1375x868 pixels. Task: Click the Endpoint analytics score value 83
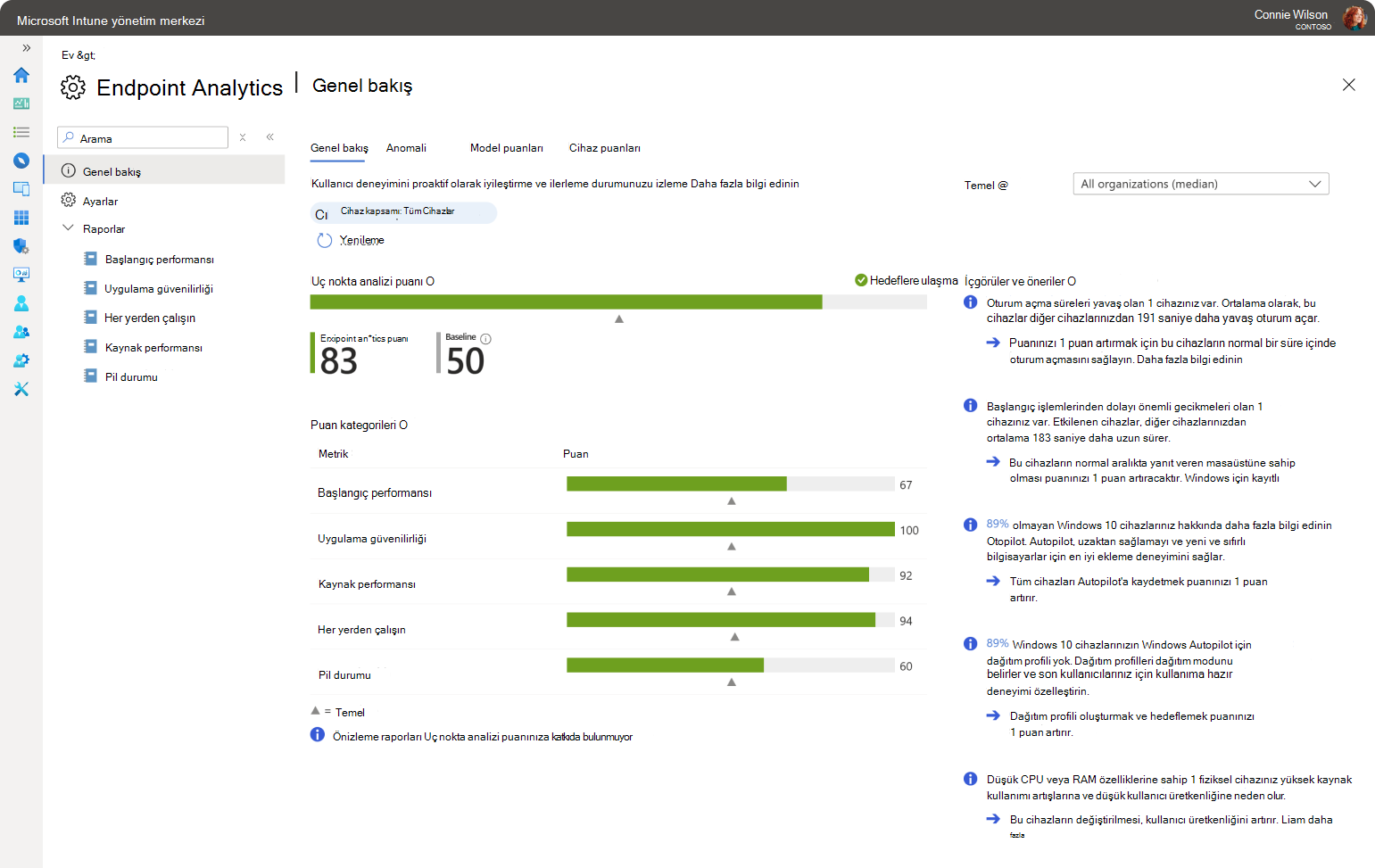click(339, 361)
